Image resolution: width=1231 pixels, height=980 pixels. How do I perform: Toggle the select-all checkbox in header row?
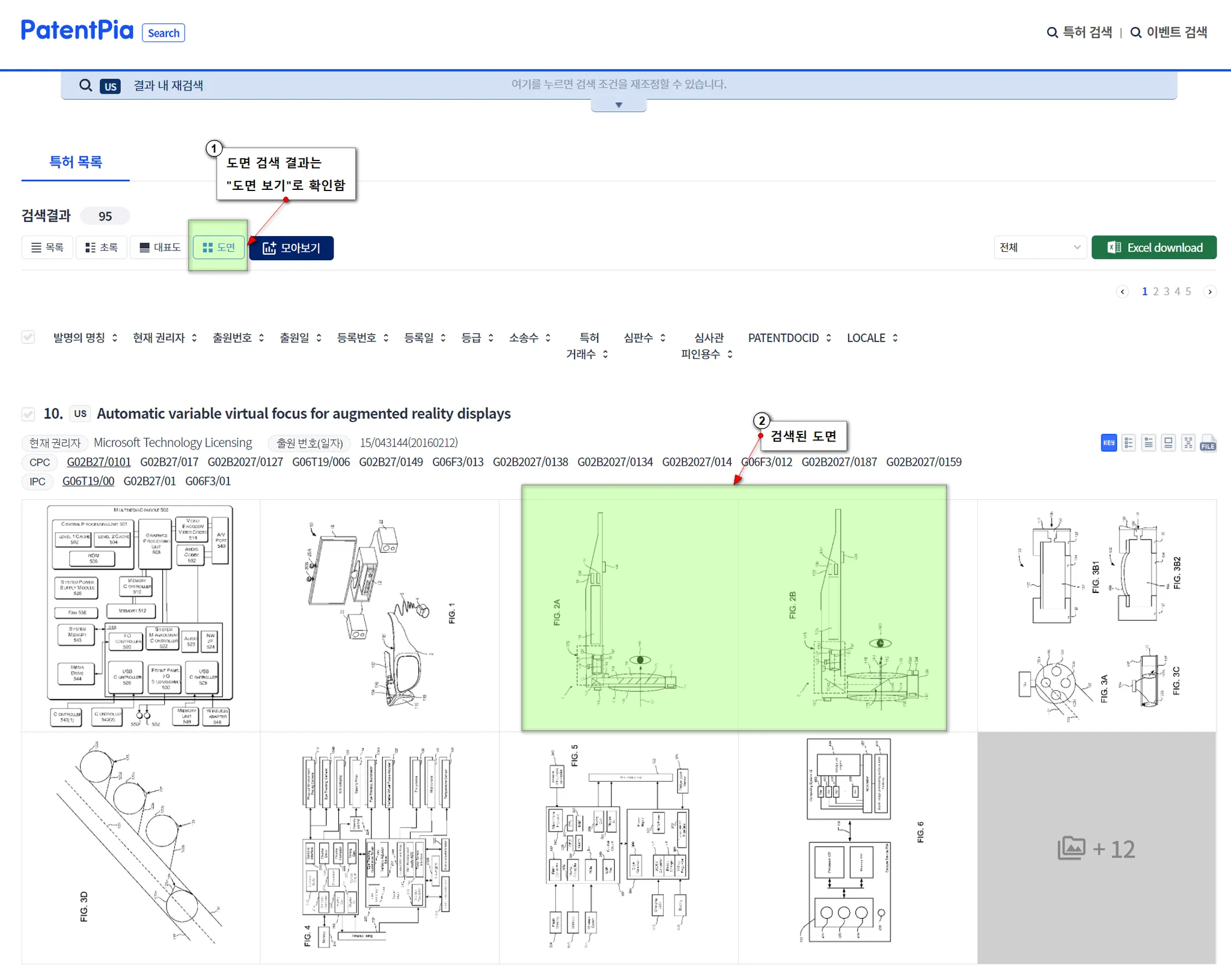(28, 336)
